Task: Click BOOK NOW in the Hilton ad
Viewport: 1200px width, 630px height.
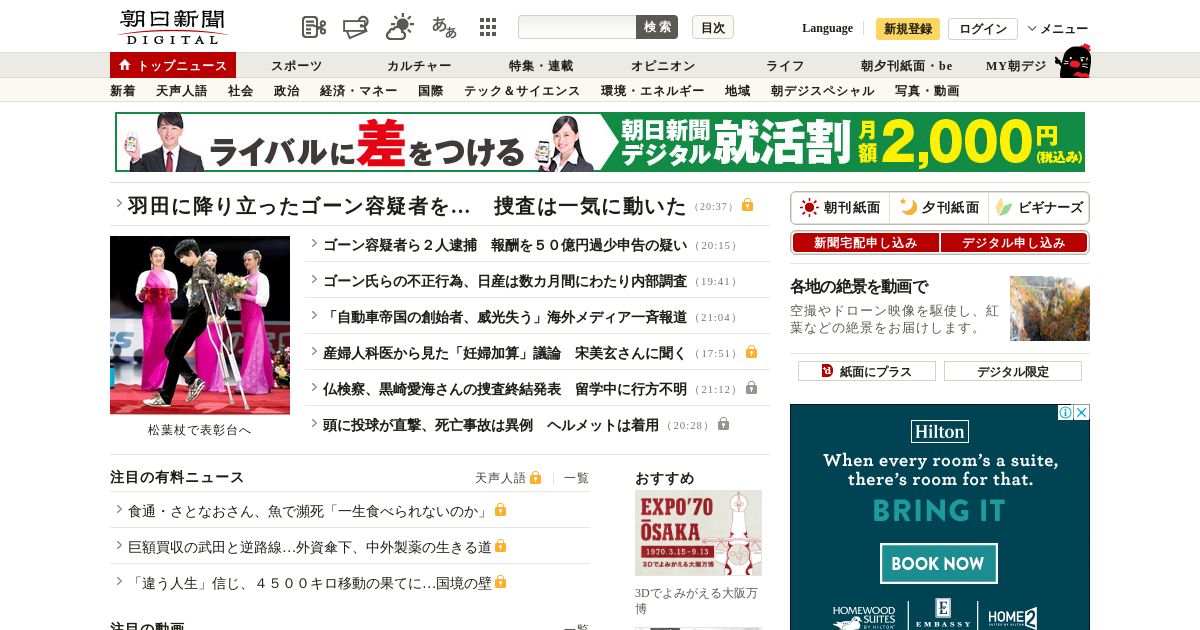Action: (939, 563)
